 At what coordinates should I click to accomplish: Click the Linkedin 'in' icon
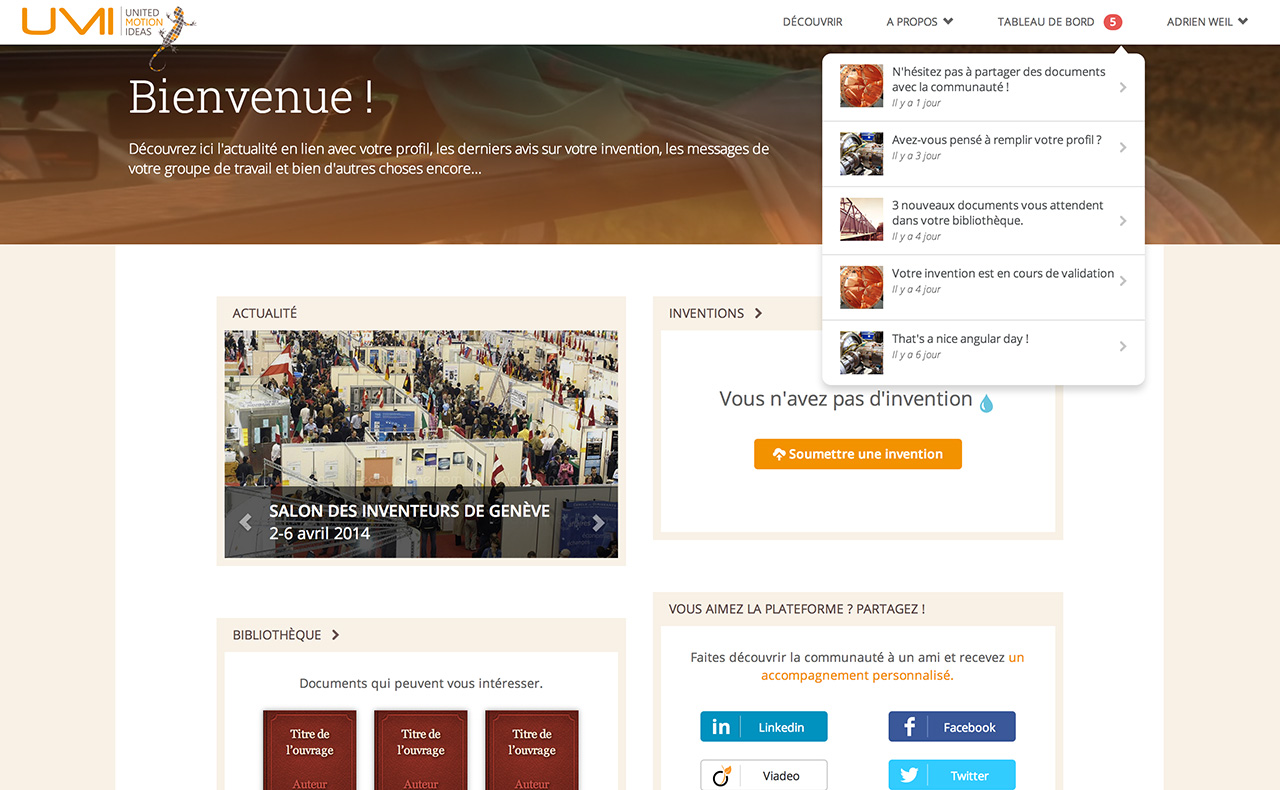pos(721,727)
